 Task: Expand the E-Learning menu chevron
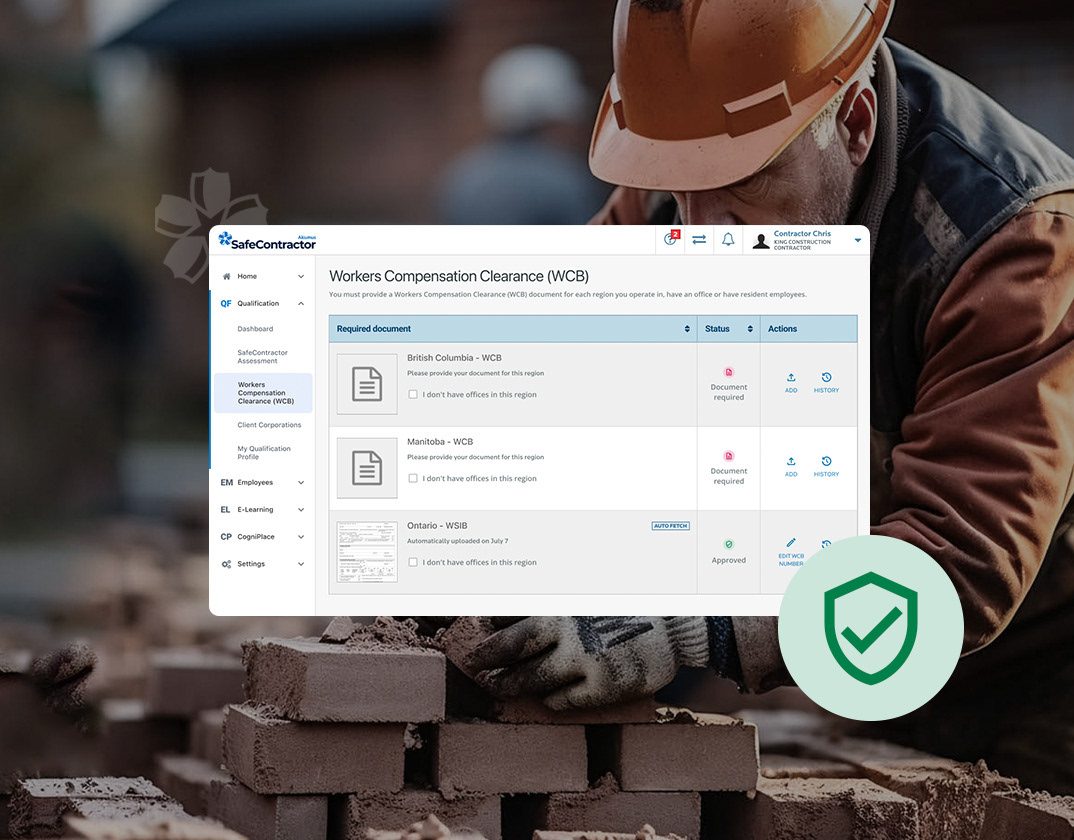tap(301, 510)
